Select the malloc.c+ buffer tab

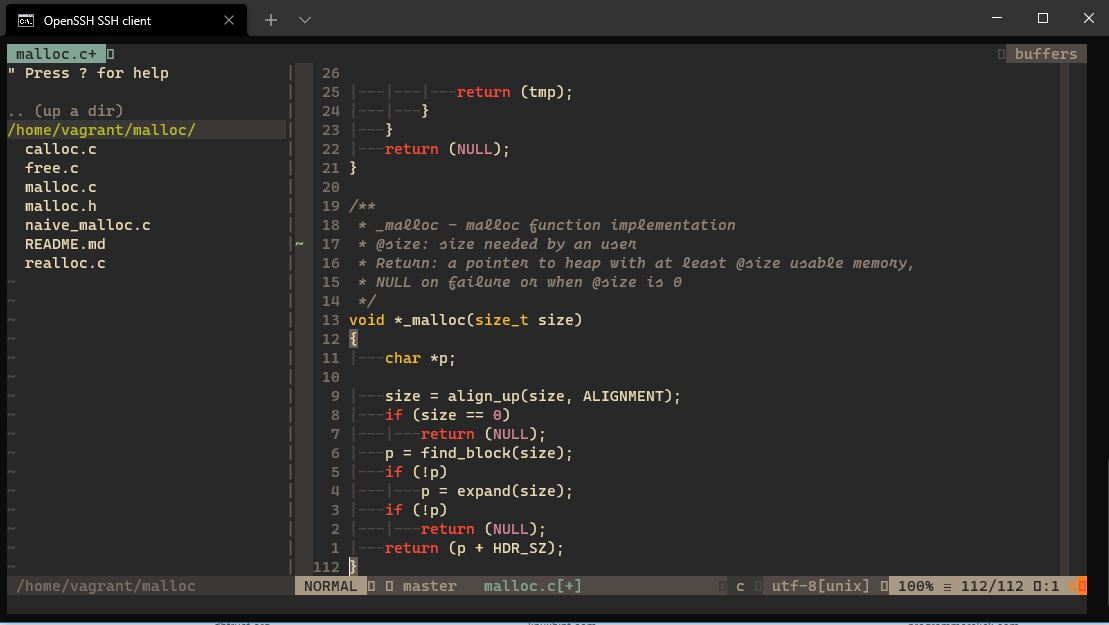[56, 54]
